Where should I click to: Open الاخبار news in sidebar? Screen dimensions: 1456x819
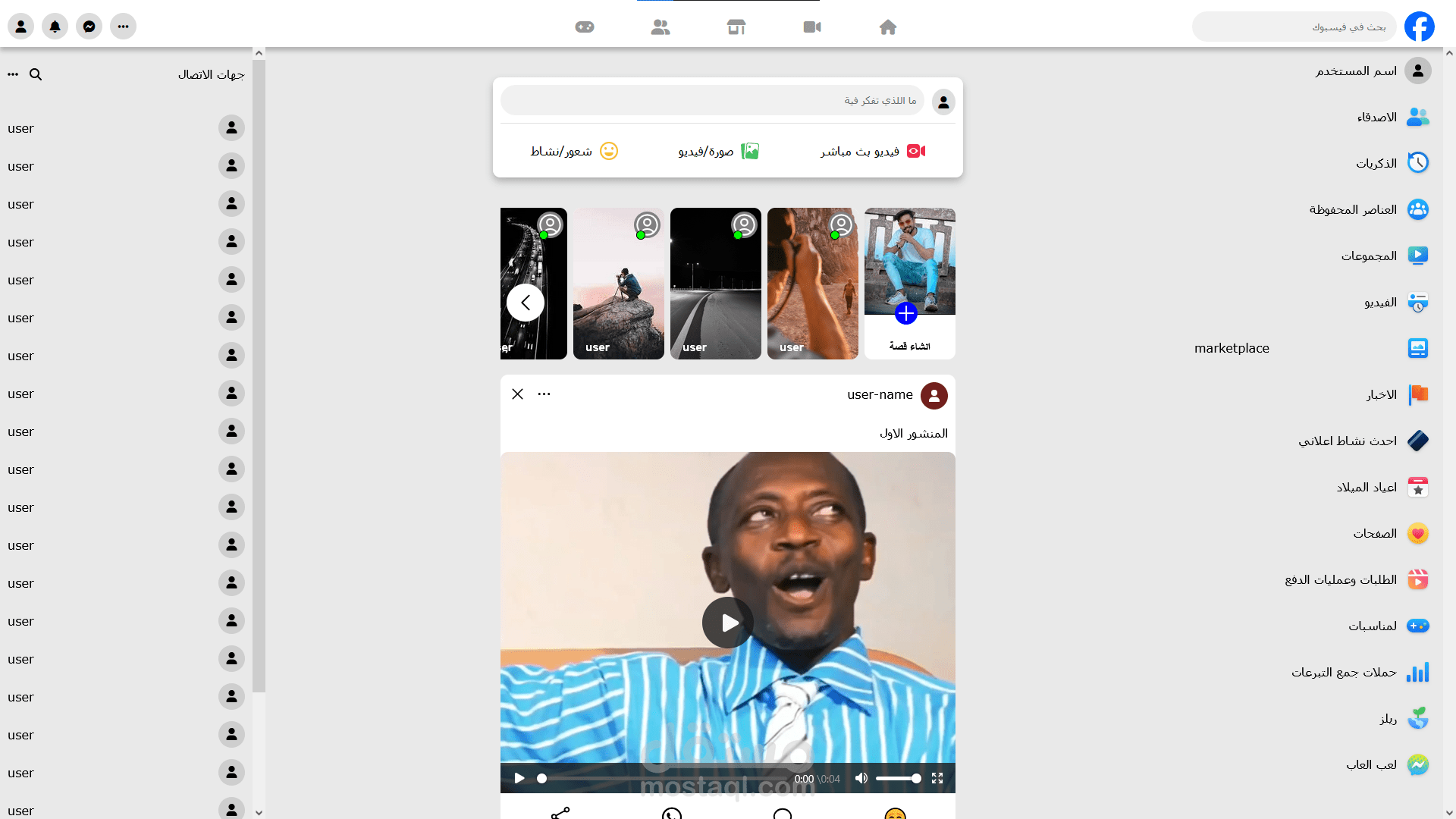click(x=1398, y=394)
